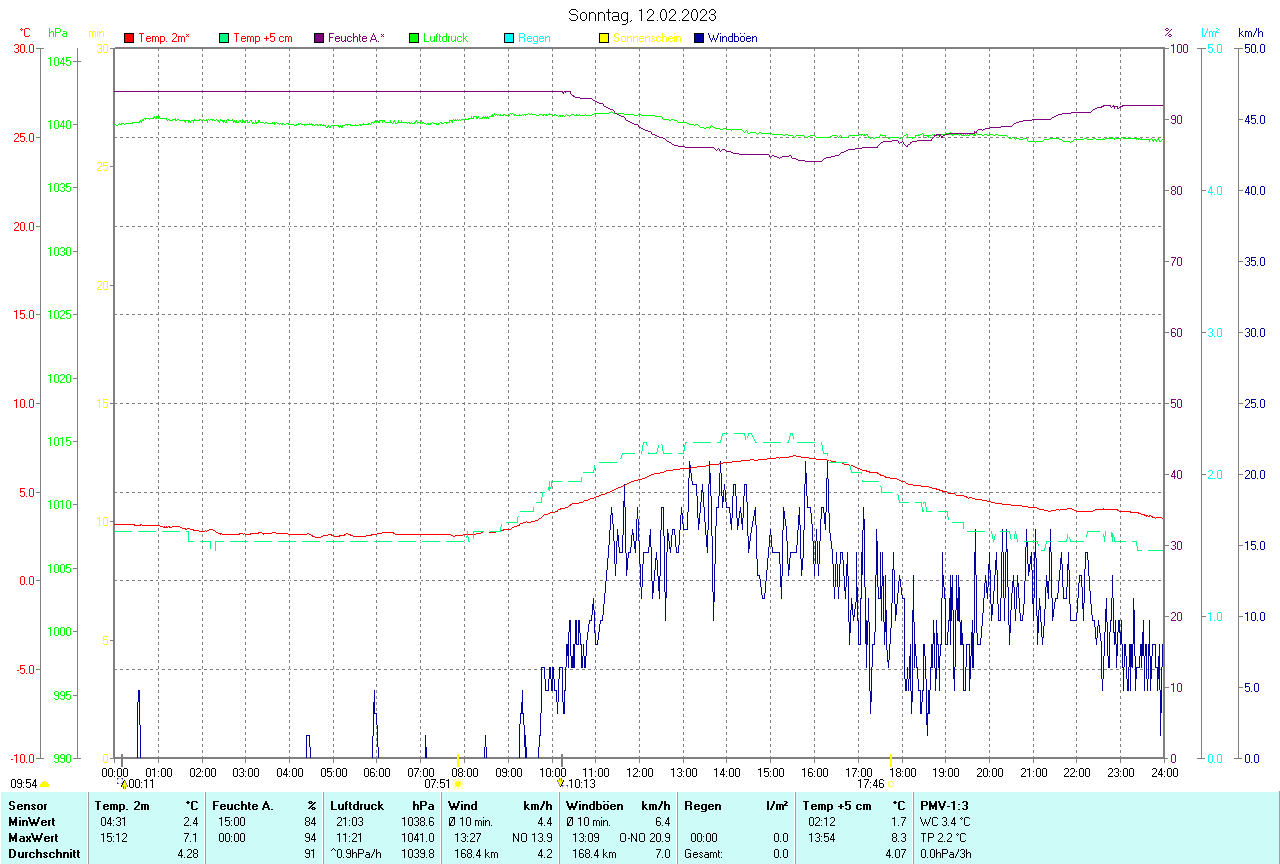1280x864 pixels.
Task: Click the moon marker icon at 00:11
Action: pyautogui.click(x=123, y=784)
